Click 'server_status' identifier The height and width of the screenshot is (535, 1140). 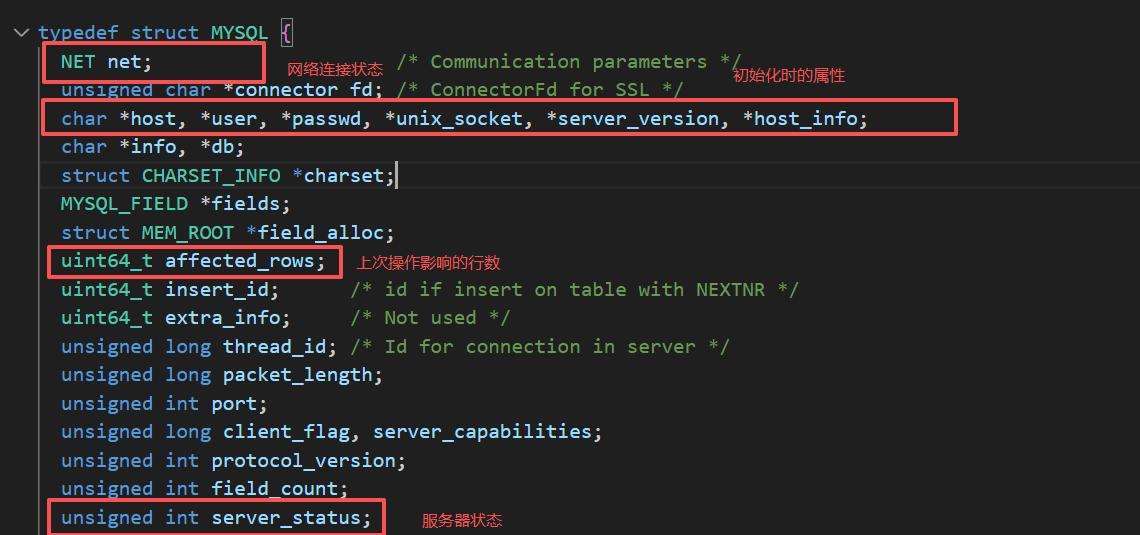point(286,518)
